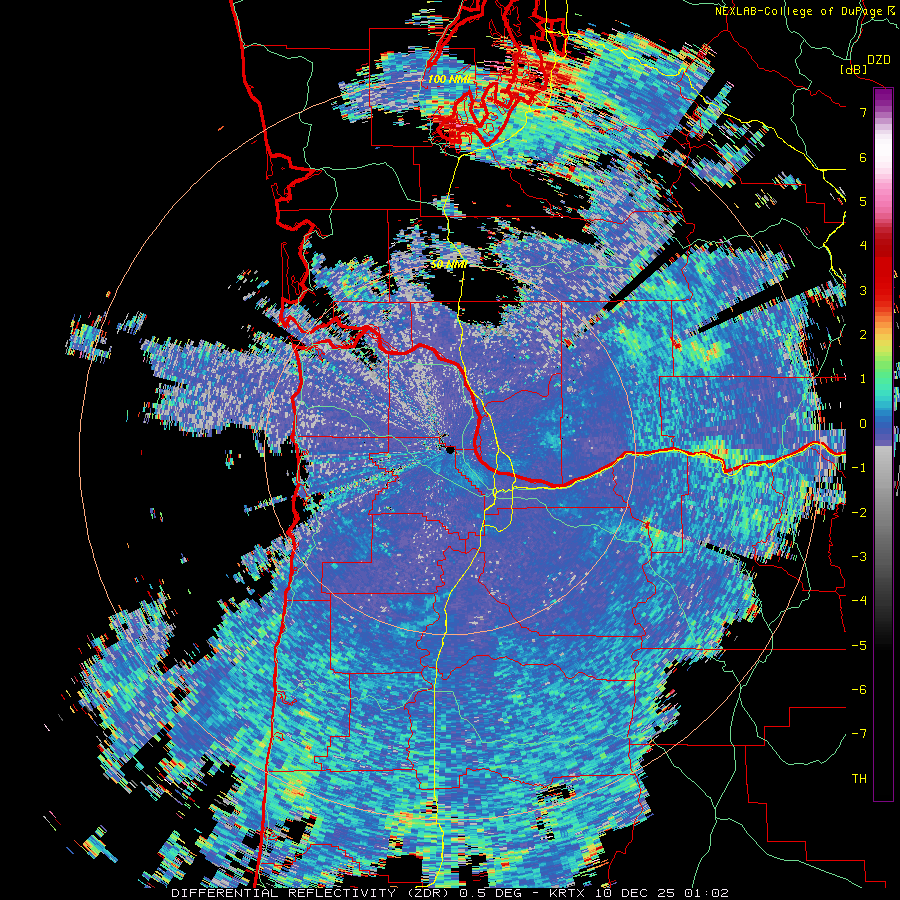
Task: Select the 0 value on the dB scale
Action: tap(863, 423)
